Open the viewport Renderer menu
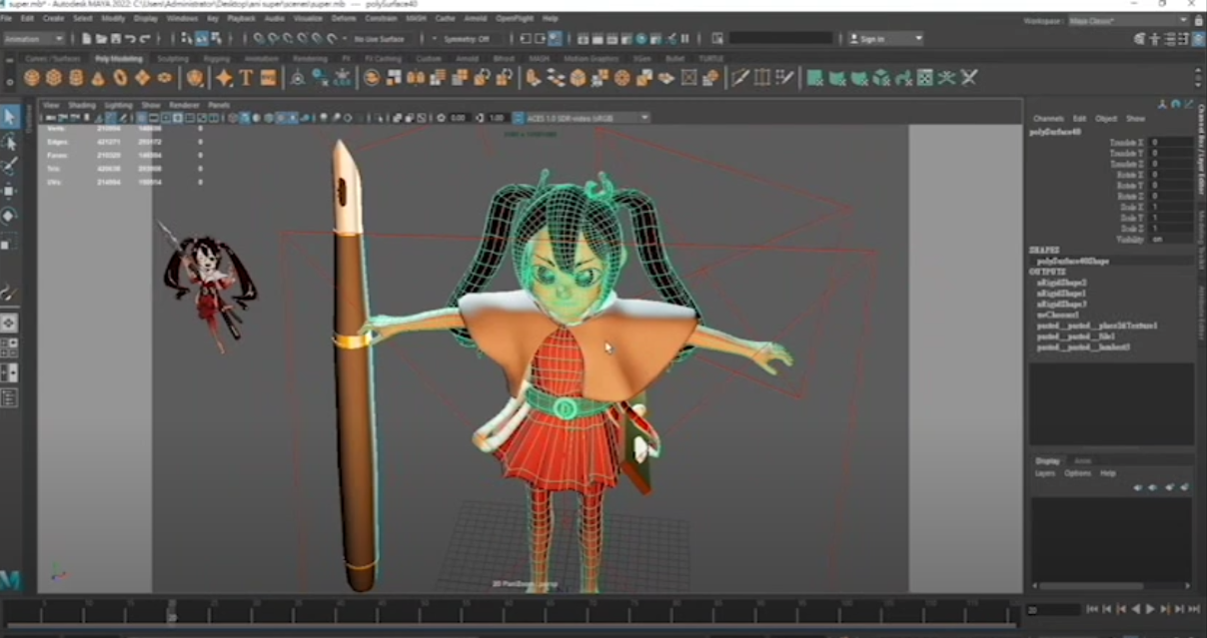This screenshot has height=638, width=1207. point(184,105)
